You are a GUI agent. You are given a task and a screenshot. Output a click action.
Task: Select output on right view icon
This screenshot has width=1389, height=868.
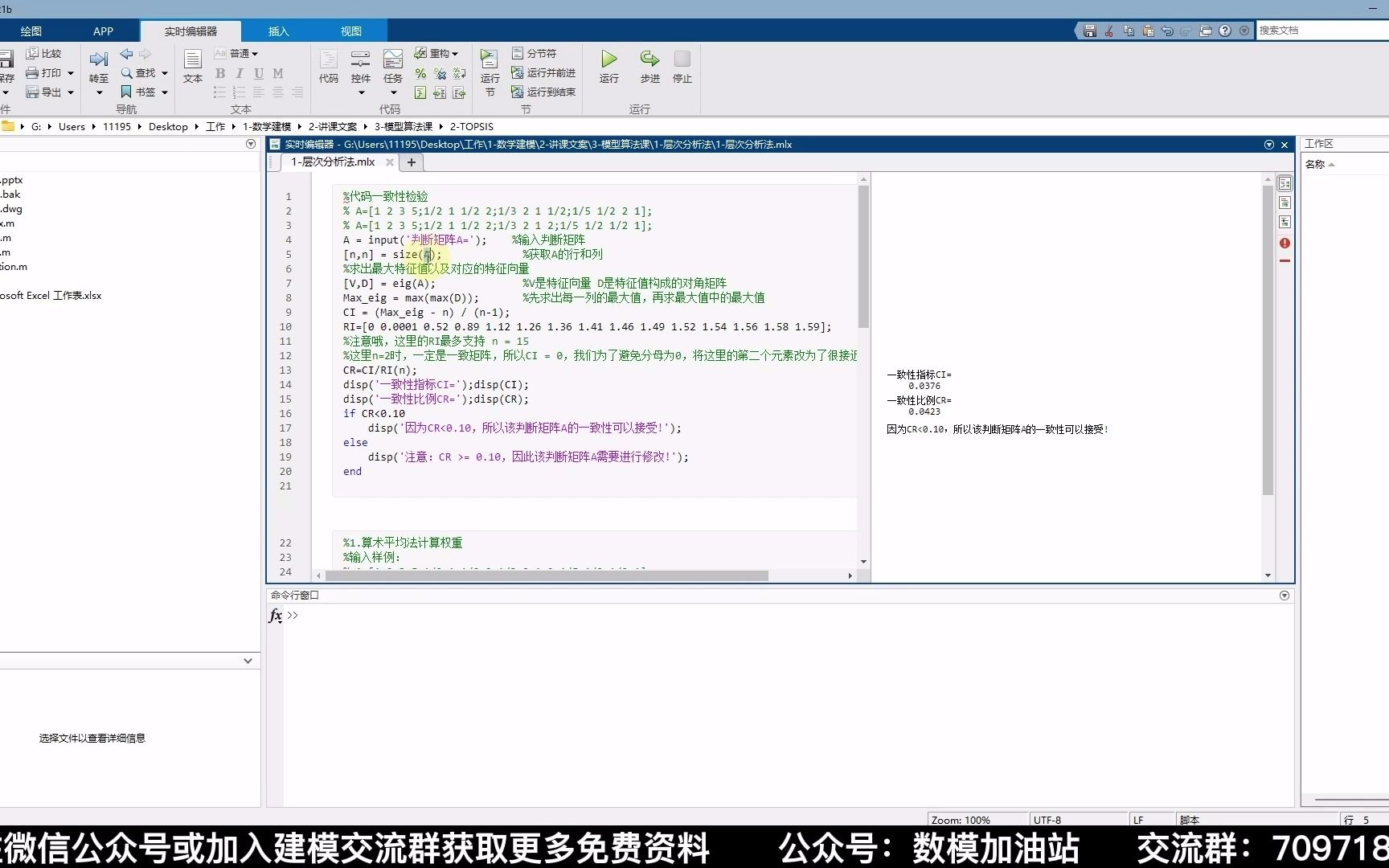click(1285, 183)
